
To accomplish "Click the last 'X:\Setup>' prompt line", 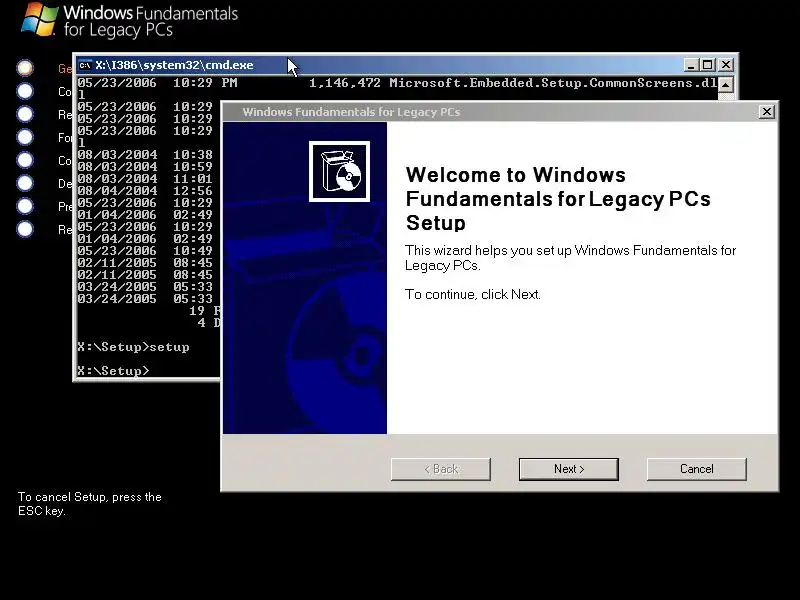I will click(113, 370).
